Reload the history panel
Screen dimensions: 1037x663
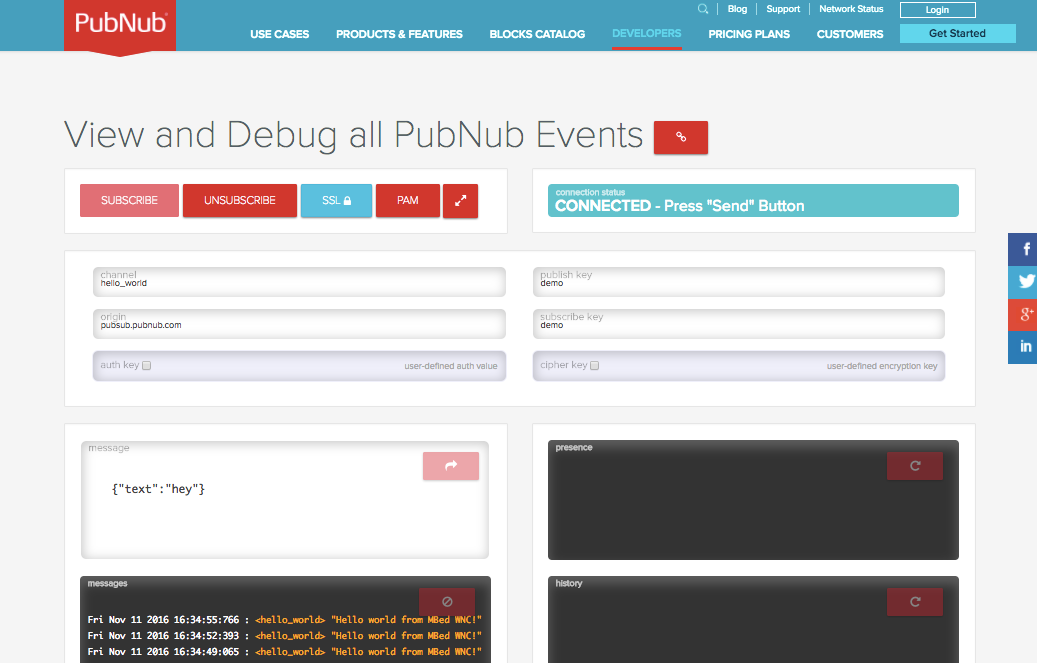[x=914, y=602]
